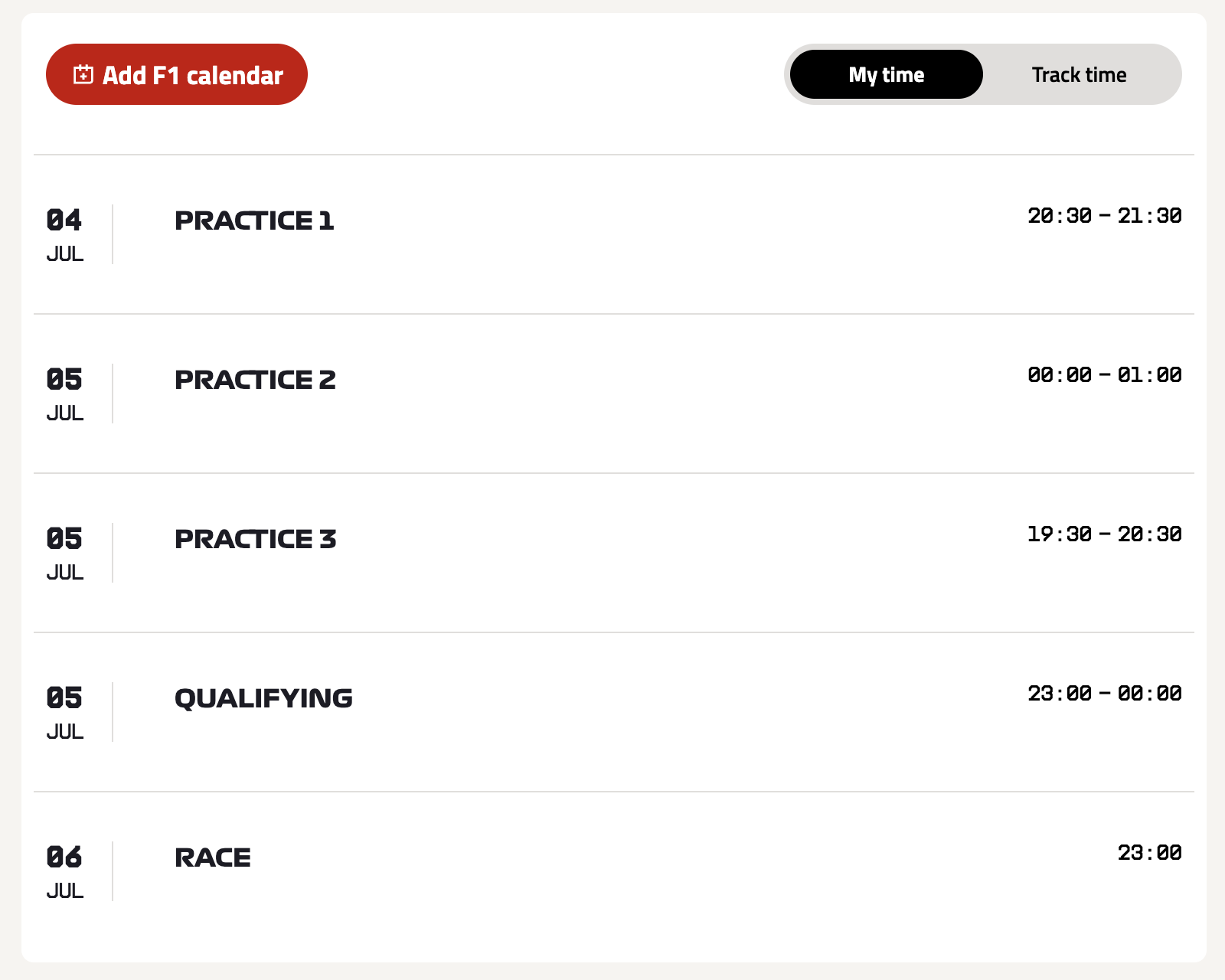Select the Practice 1 session title
1225x980 pixels.
(x=254, y=221)
